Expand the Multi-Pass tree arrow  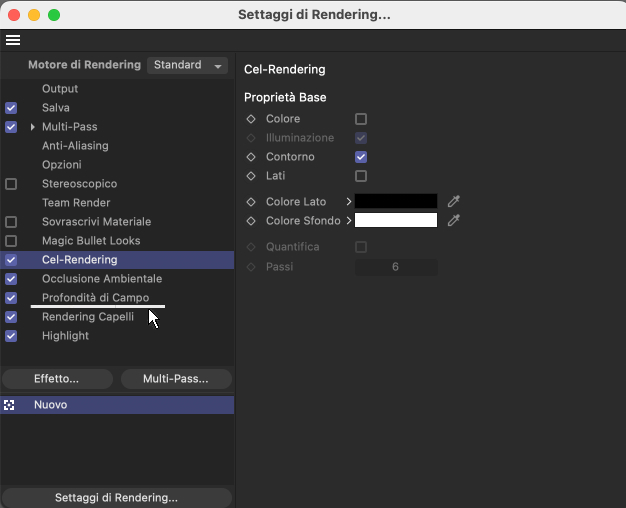coord(33,127)
